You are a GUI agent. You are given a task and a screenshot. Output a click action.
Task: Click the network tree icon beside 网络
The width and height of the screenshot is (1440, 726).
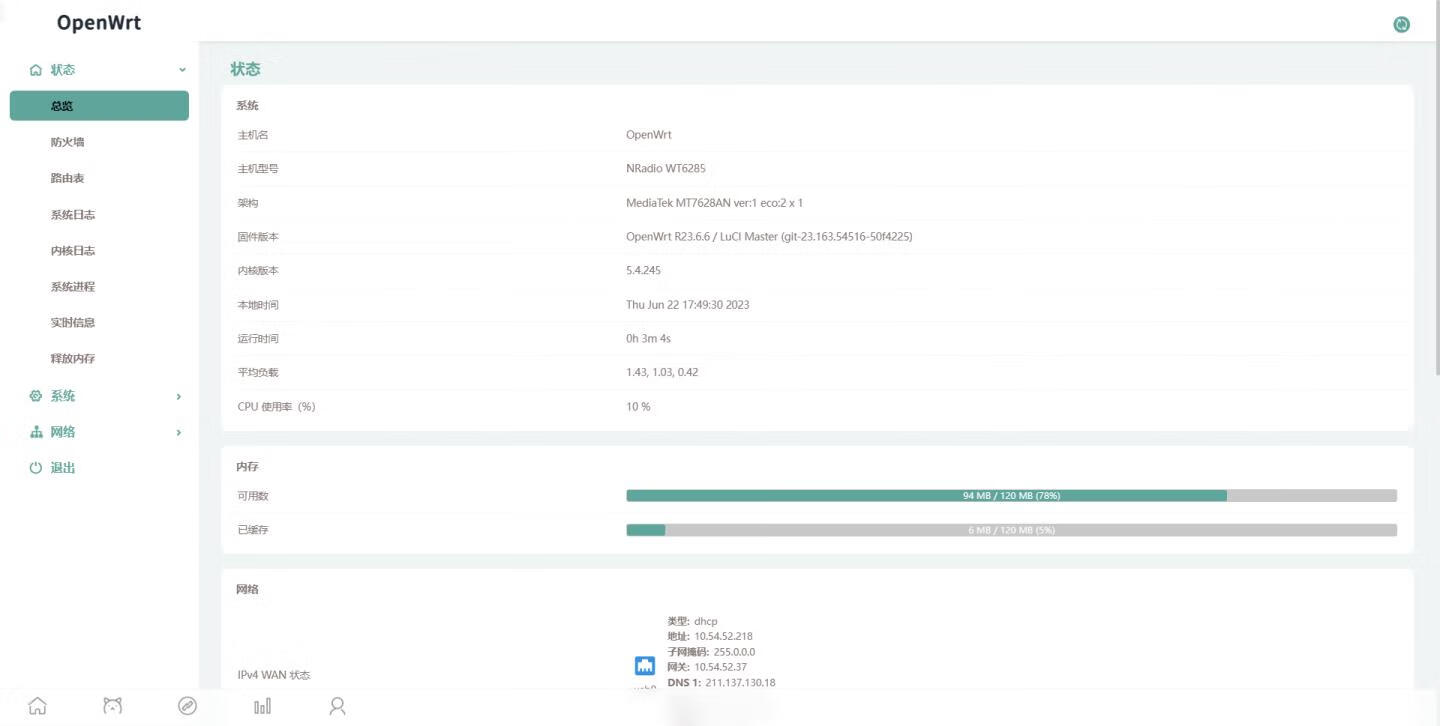[x=36, y=432]
